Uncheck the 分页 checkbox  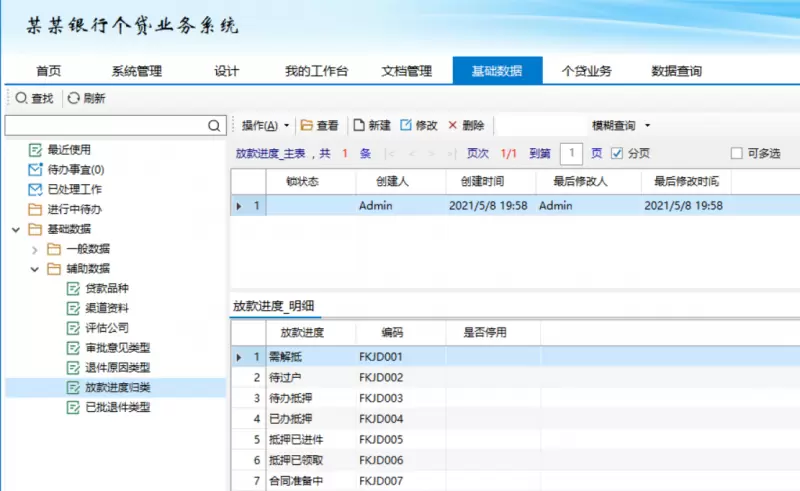click(x=617, y=153)
